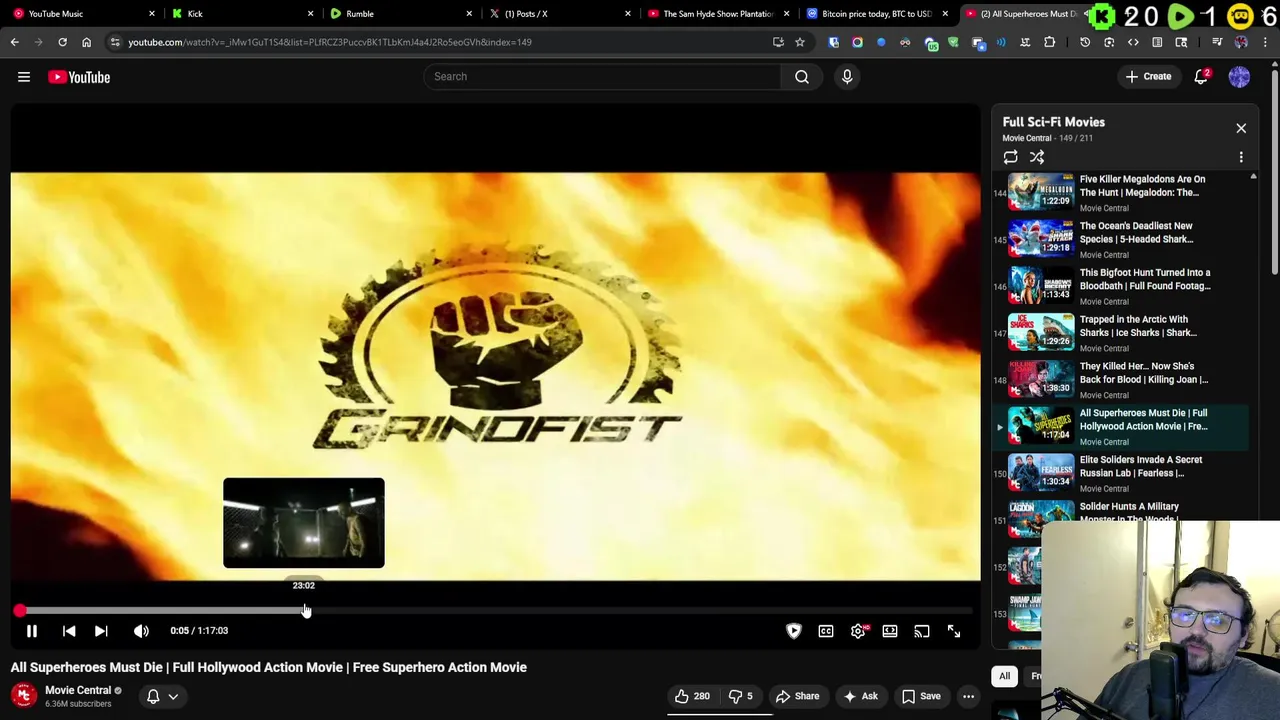This screenshot has width=1280, height=720.
Task: Open the Create menu
Action: pyautogui.click(x=1148, y=77)
